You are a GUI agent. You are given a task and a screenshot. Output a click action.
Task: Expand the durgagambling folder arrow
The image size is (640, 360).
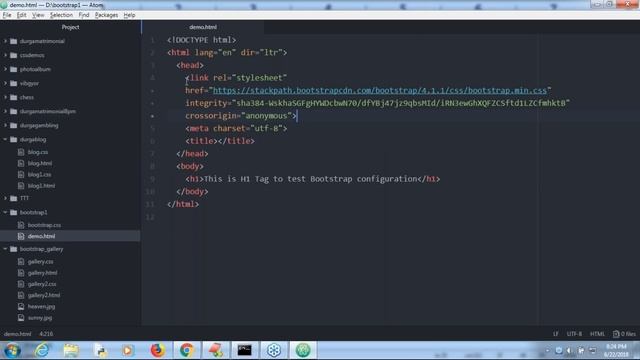pyautogui.click(x=5, y=125)
